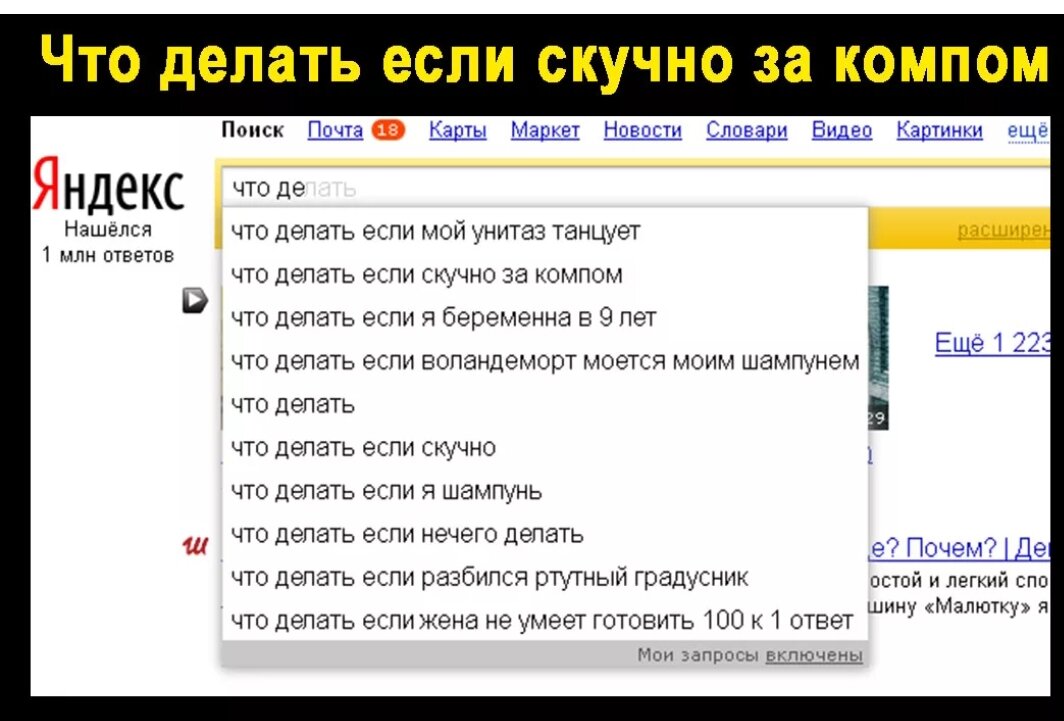Open the Карты tab
Viewport: 1064px width, 721px height.
tap(457, 130)
